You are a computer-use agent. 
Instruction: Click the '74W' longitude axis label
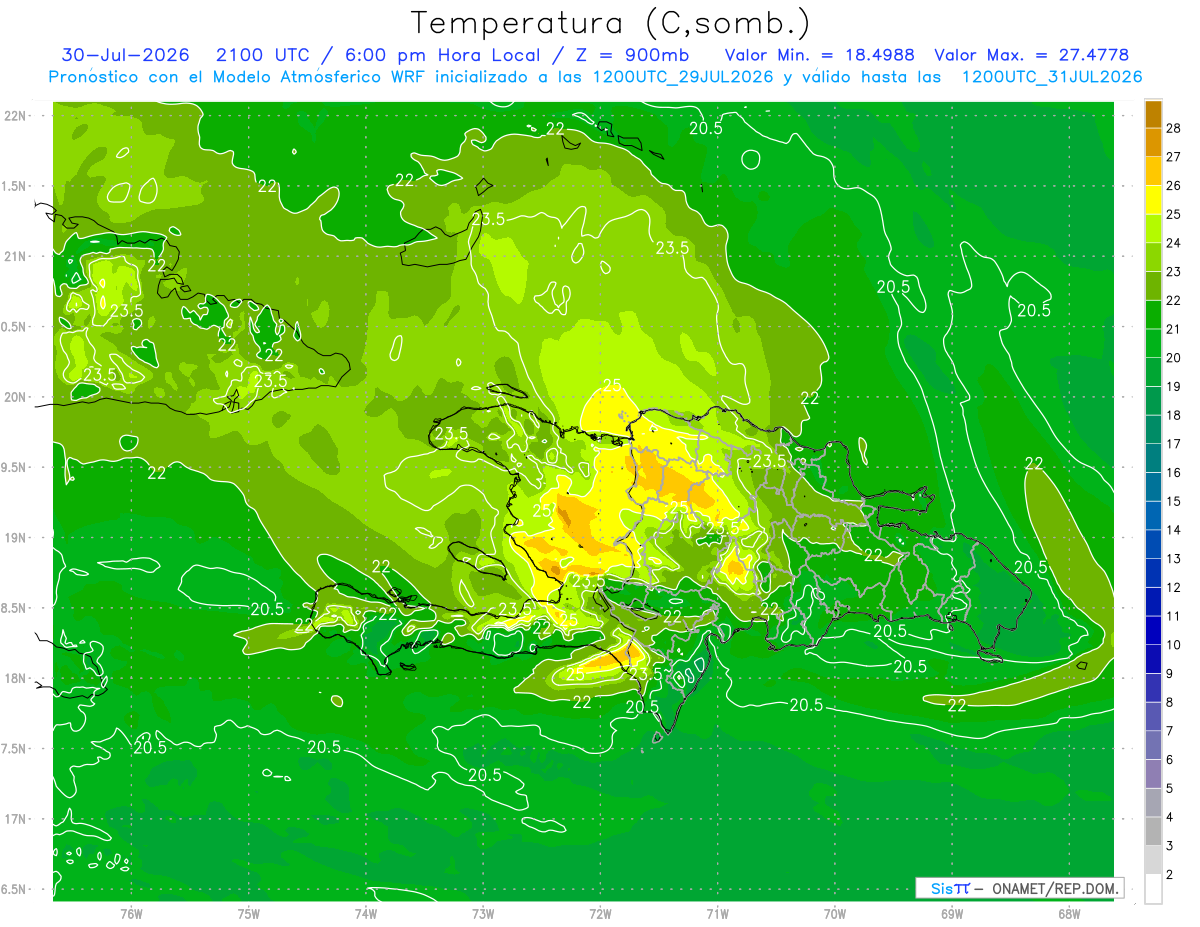click(366, 914)
